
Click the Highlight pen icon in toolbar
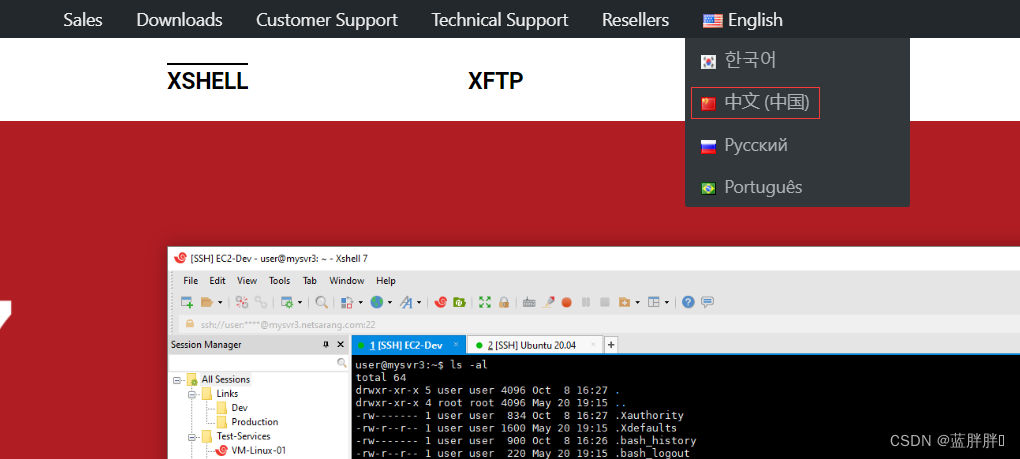coord(548,302)
